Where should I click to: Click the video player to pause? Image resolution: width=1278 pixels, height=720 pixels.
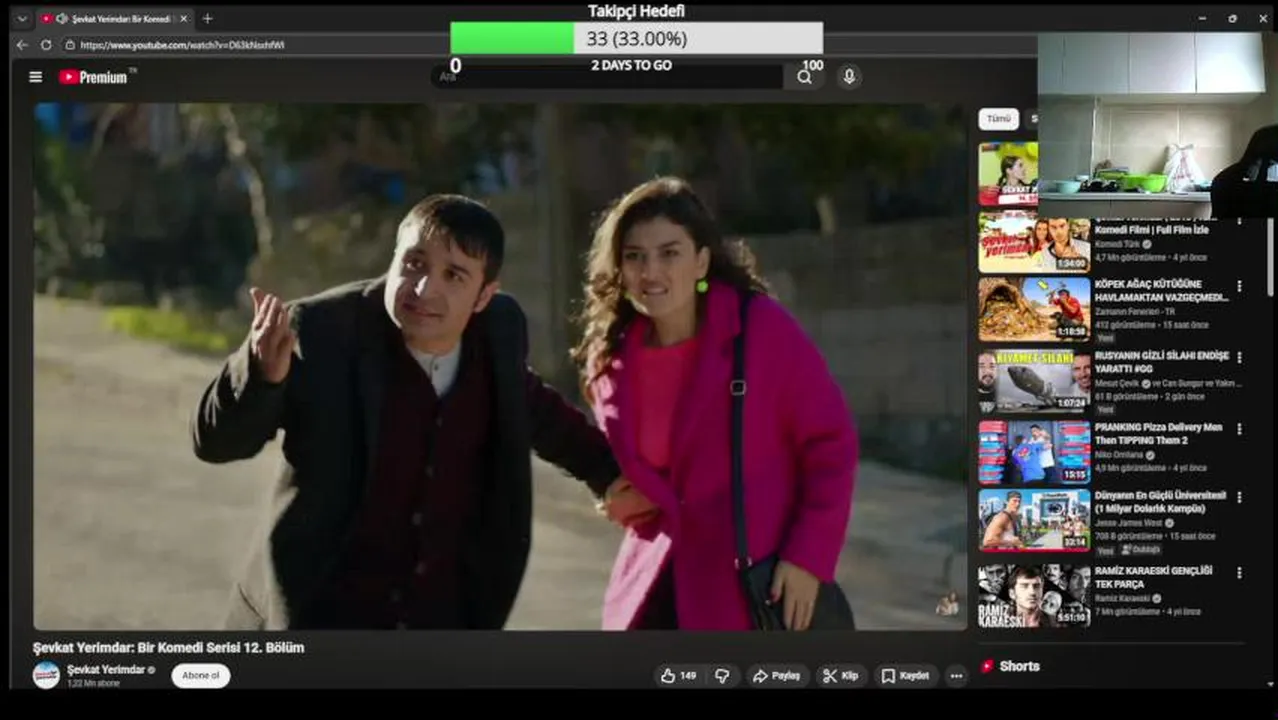coord(500,366)
